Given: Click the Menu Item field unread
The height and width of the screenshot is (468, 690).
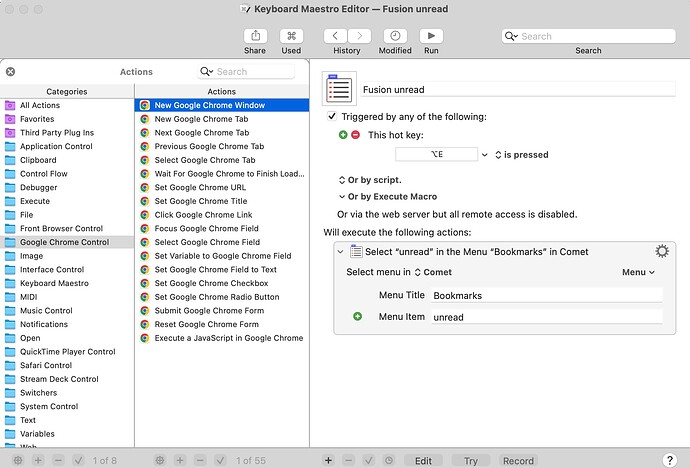Looking at the screenshot, I should (x=547, y=317).
